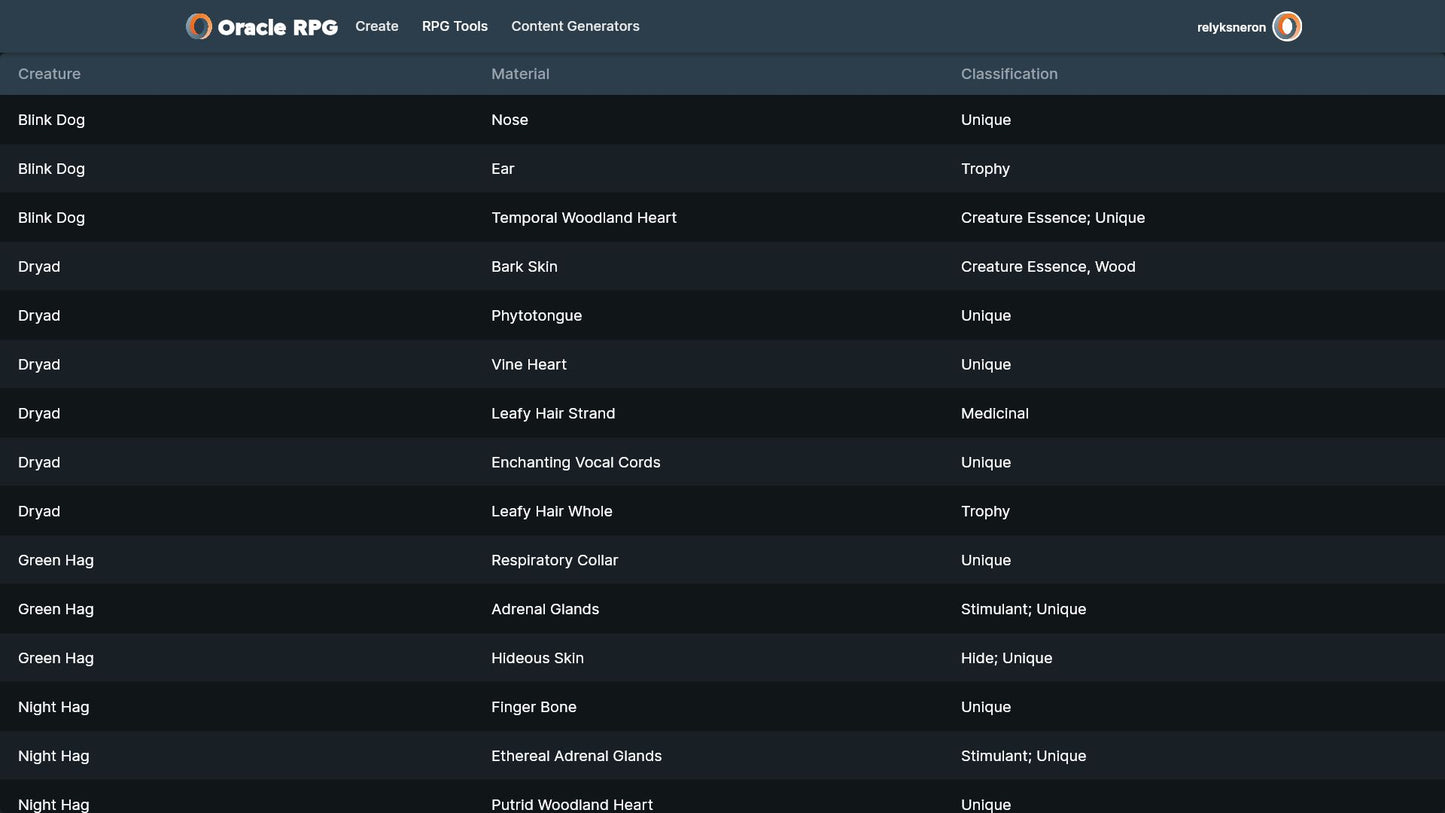Image resolution: width=1445 pixels, height=813 pixels.
Task: Click the Dryad Bark Skin entry
Action: pyautogui.click(x=524, y=267)
